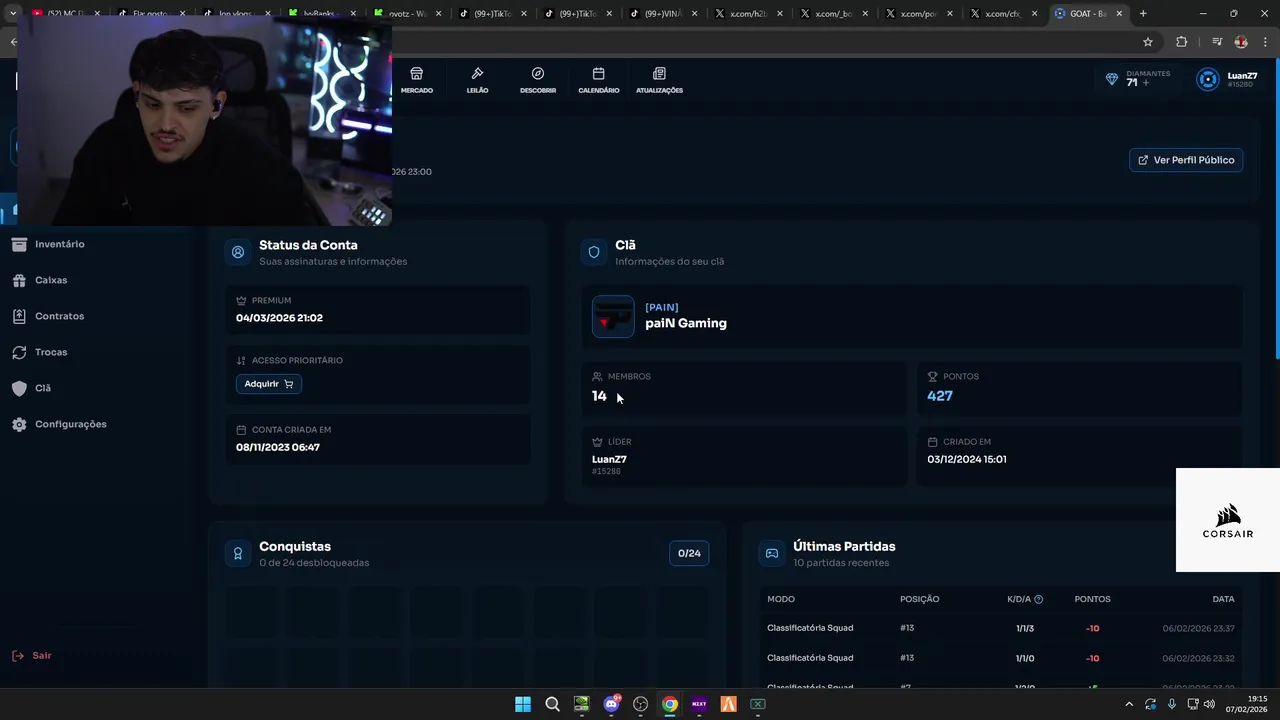Open Contratos in the sidebar
The height and width of the screenshot is (720, 1280).
click(x=59, y=316)
